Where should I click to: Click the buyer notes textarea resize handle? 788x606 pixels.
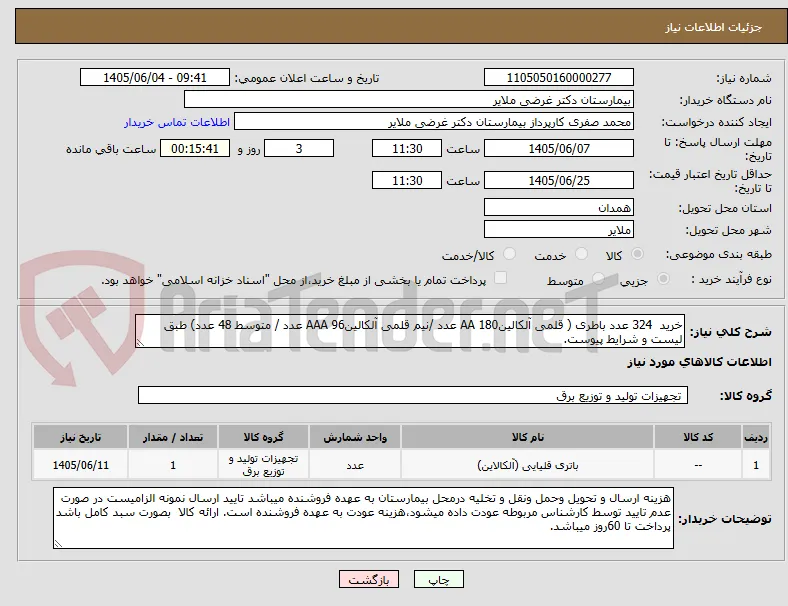click(x=58, y=544)
